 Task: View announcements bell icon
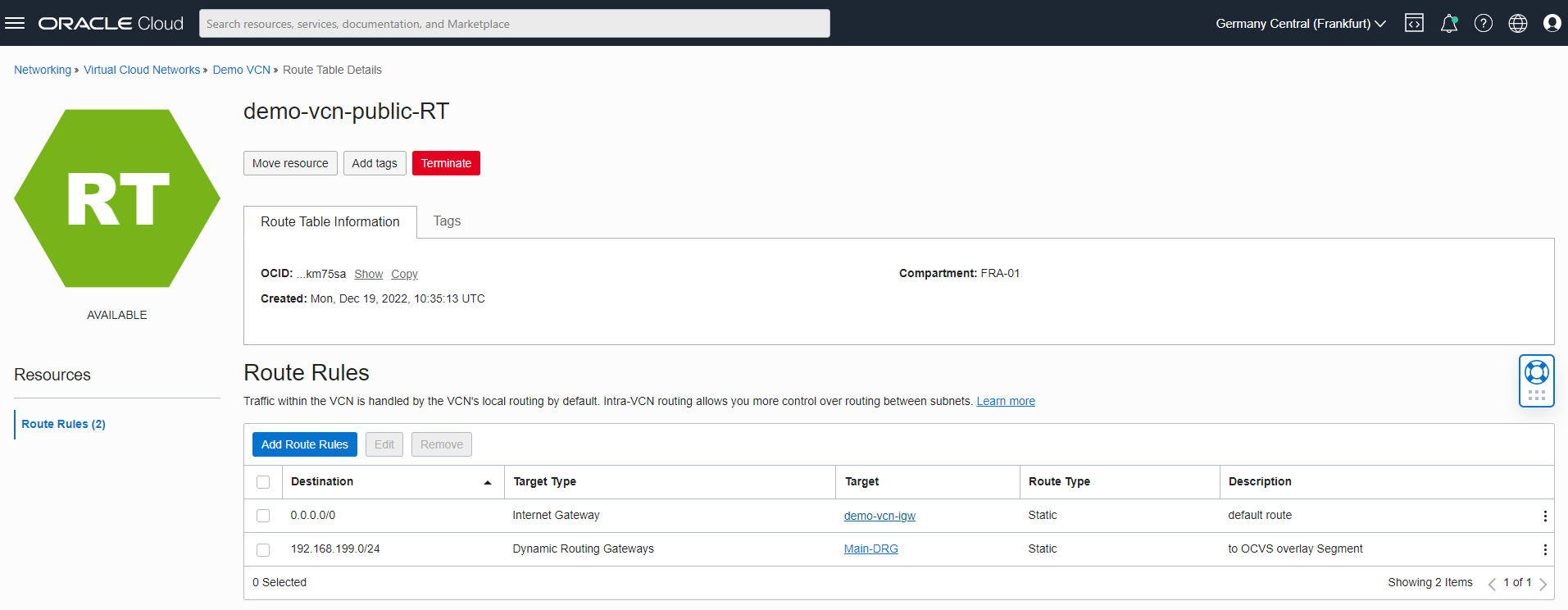pos(1449,23)
